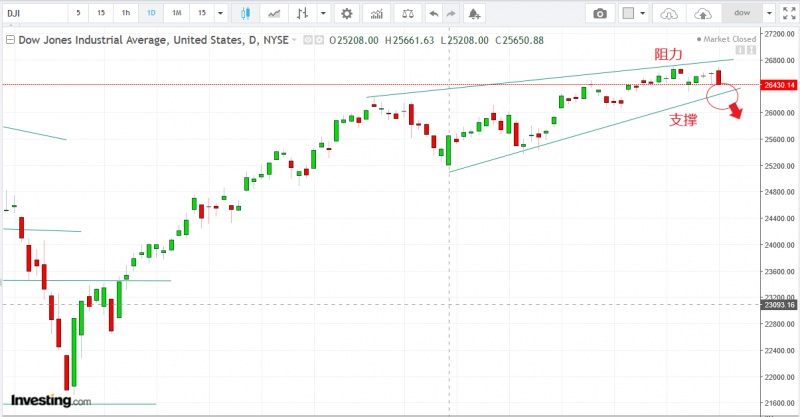Open chart settings gear icon
The height and width of the screenshot is (417, 800).
coord(346,14)
